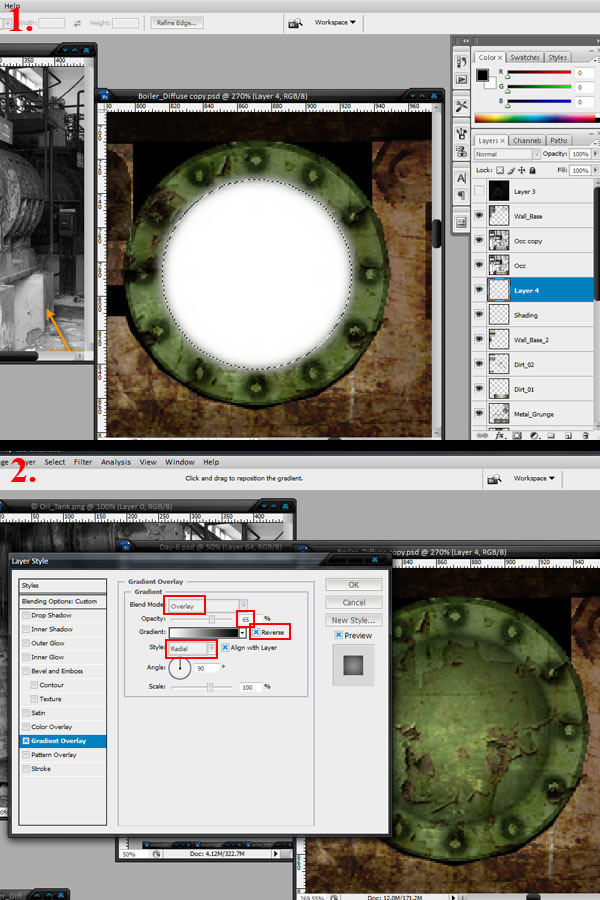Click the fx layer style icon
The height and width of the screenshot is (900, 600).
[x=500, y=436]
